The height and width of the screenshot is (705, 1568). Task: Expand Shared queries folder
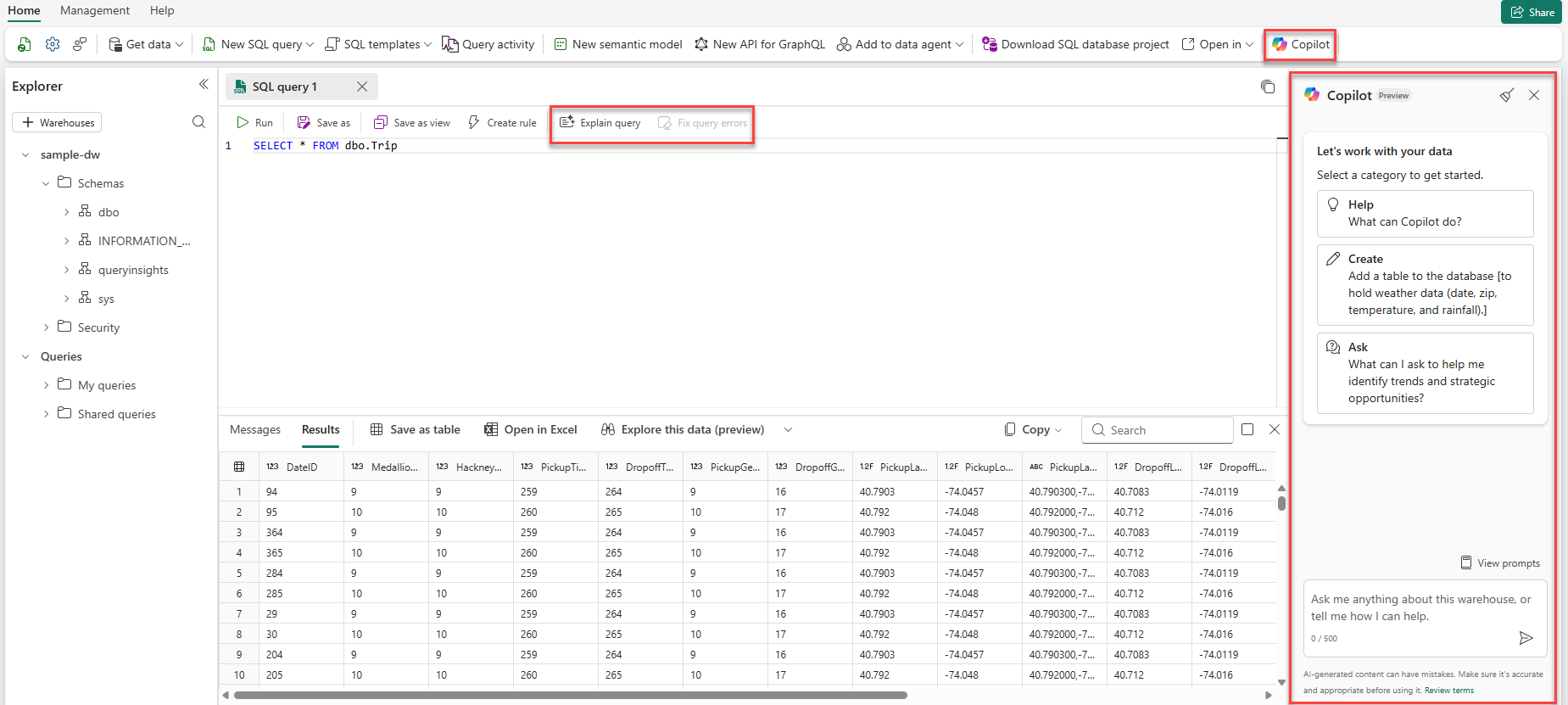tap(46, 414)
